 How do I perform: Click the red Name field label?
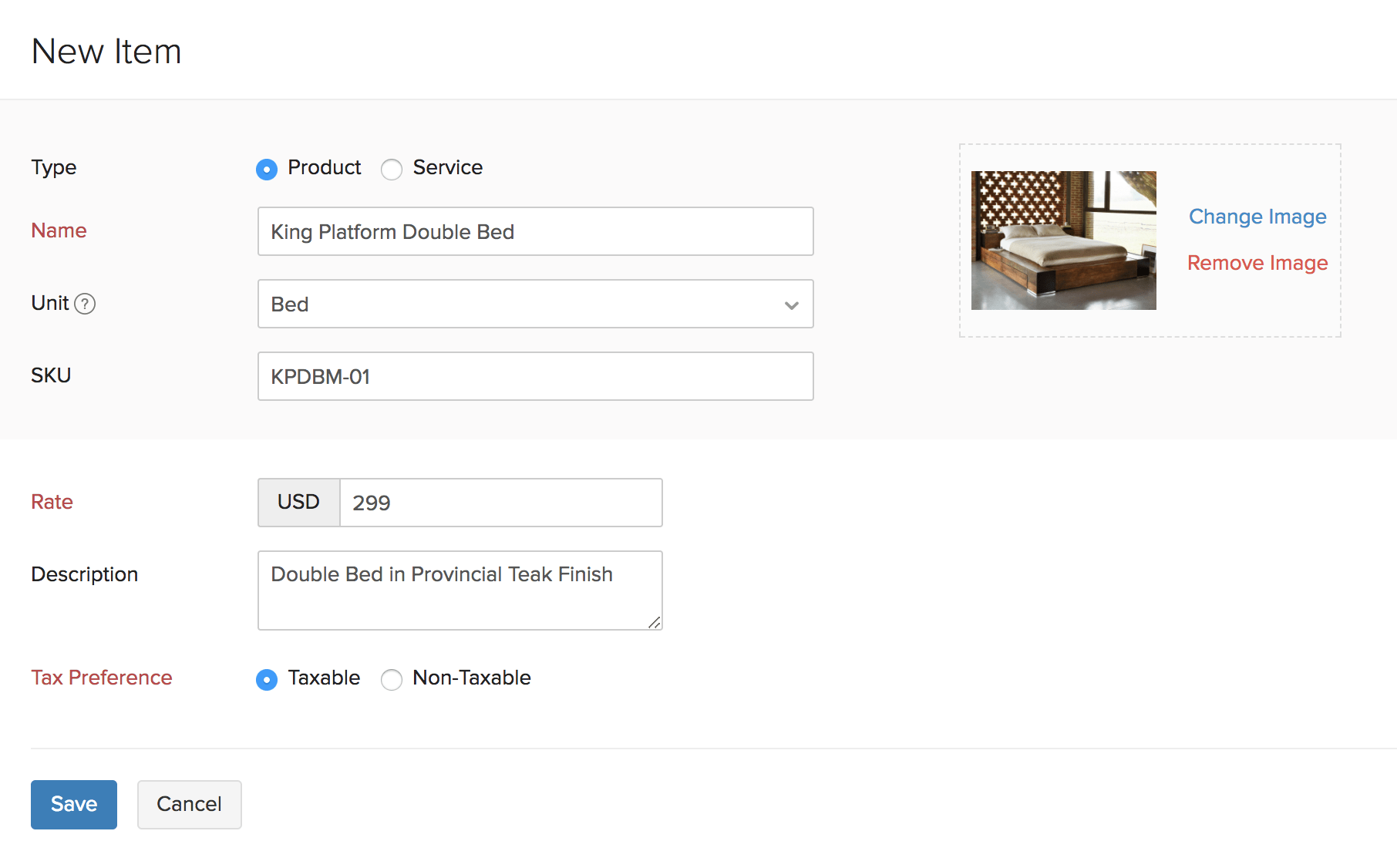coord(59,230)
